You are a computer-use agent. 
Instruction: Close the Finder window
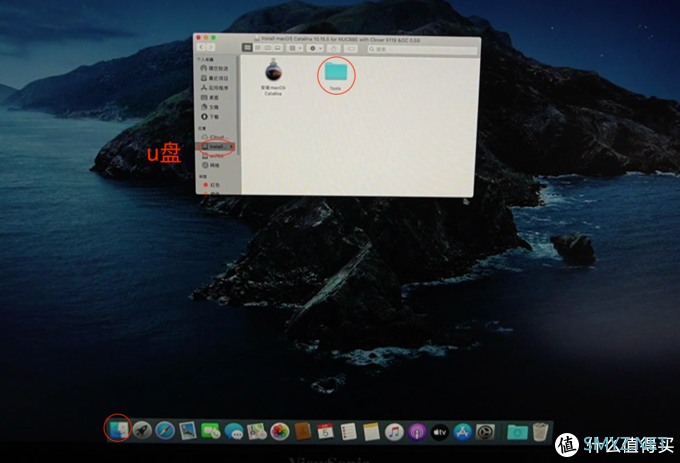pyautogui.click(x=199, y=38)
